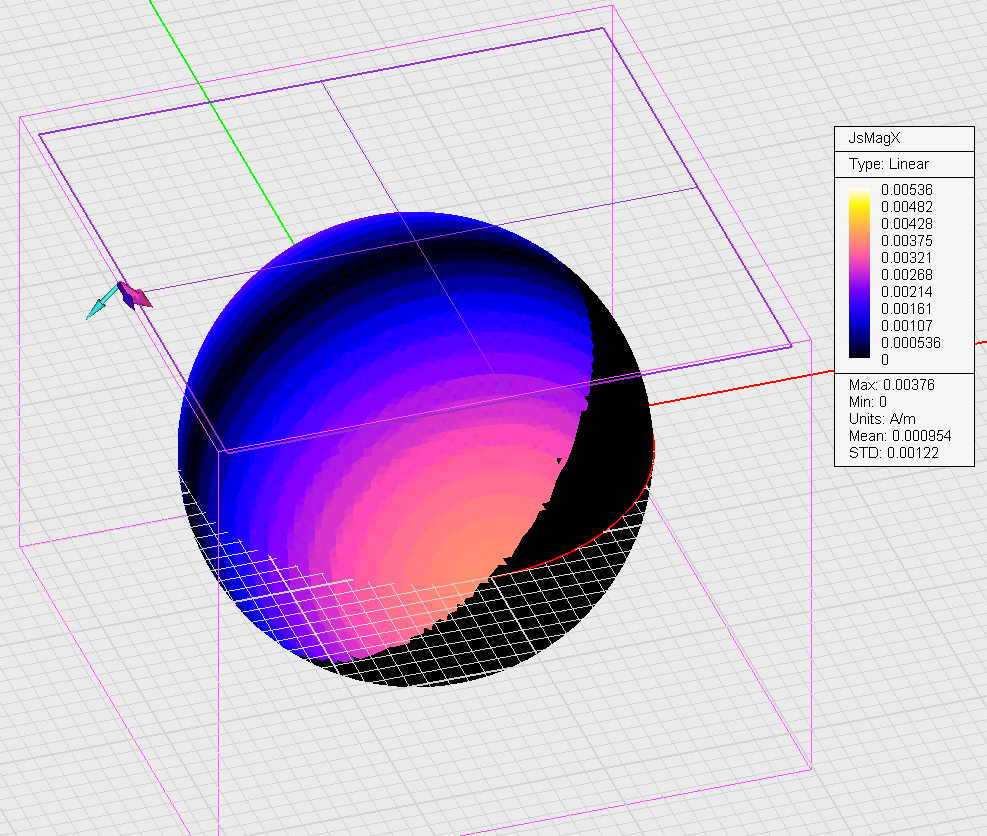Select the Max: 0.00376 statistic

[892, 385]
